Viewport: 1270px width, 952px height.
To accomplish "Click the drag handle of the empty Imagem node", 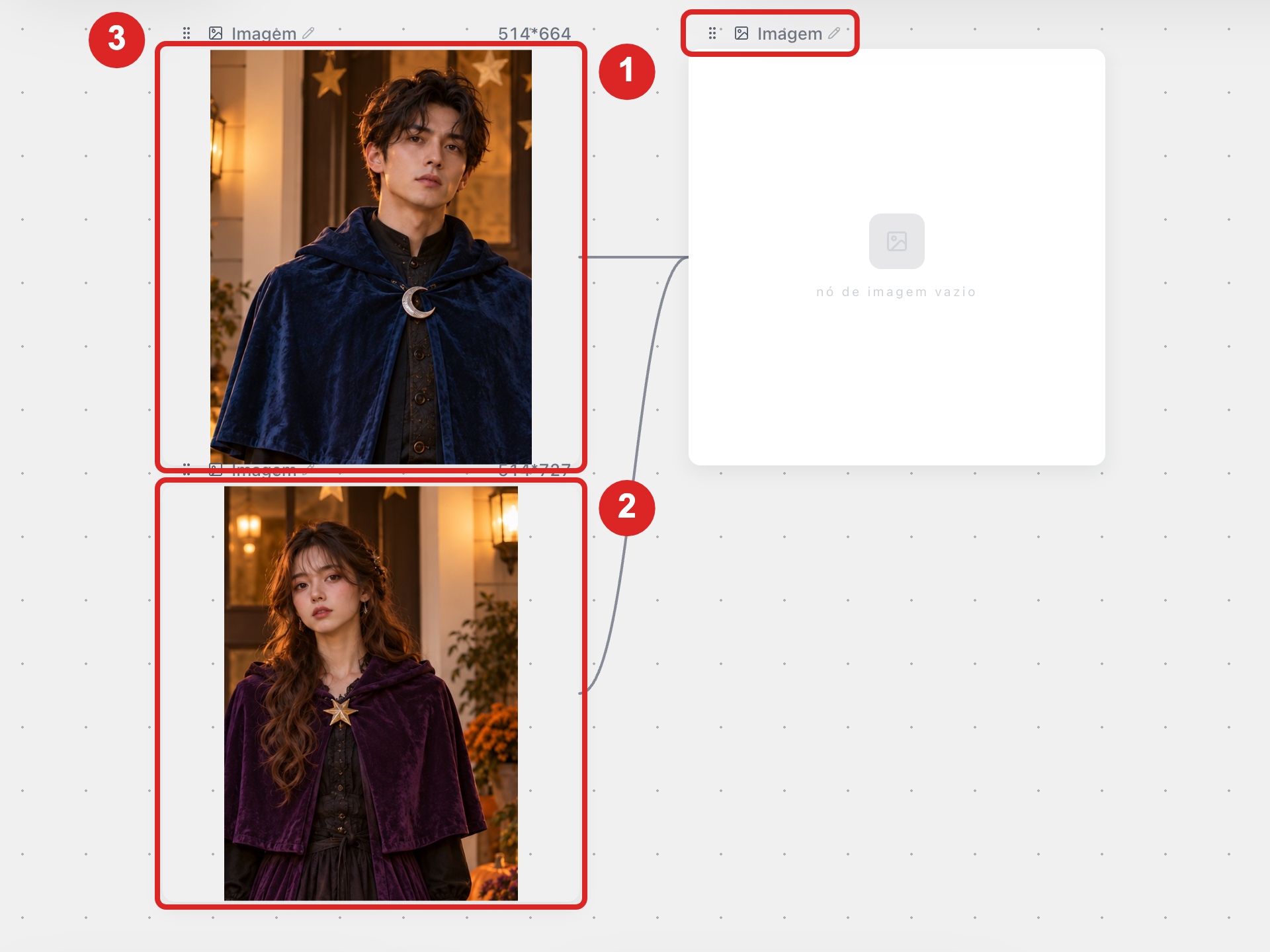I will tap(712, 33).
